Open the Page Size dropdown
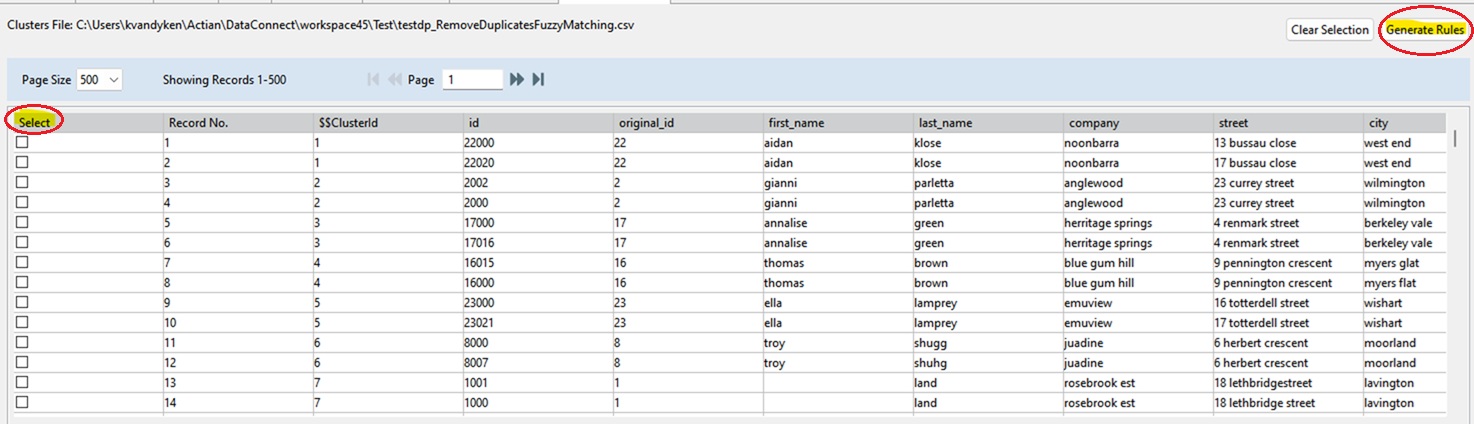 click(x=99, y=80)
